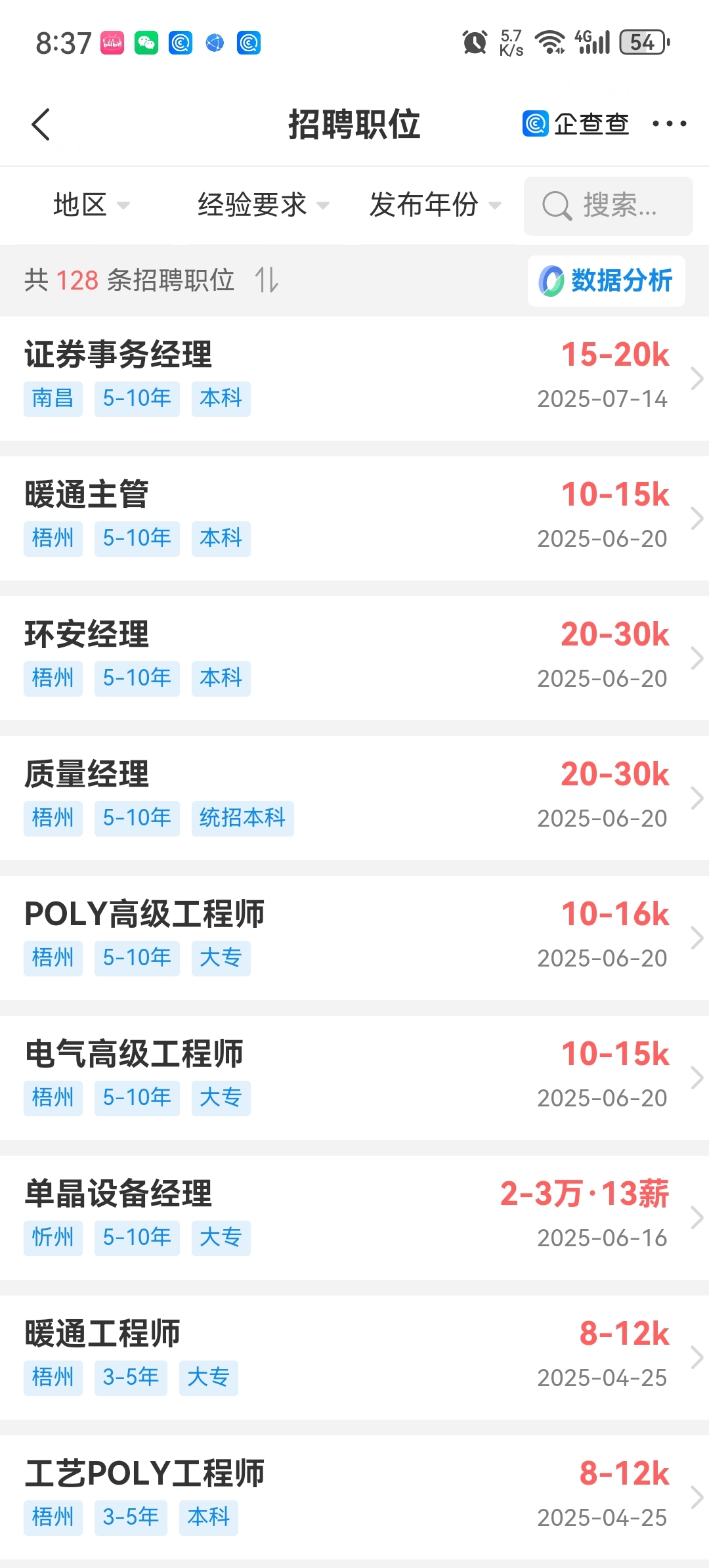The width and height of the screenshot is (709, 1568).
Task: Open chevron for 暖通主管 job entry
Action: (697, 518)
